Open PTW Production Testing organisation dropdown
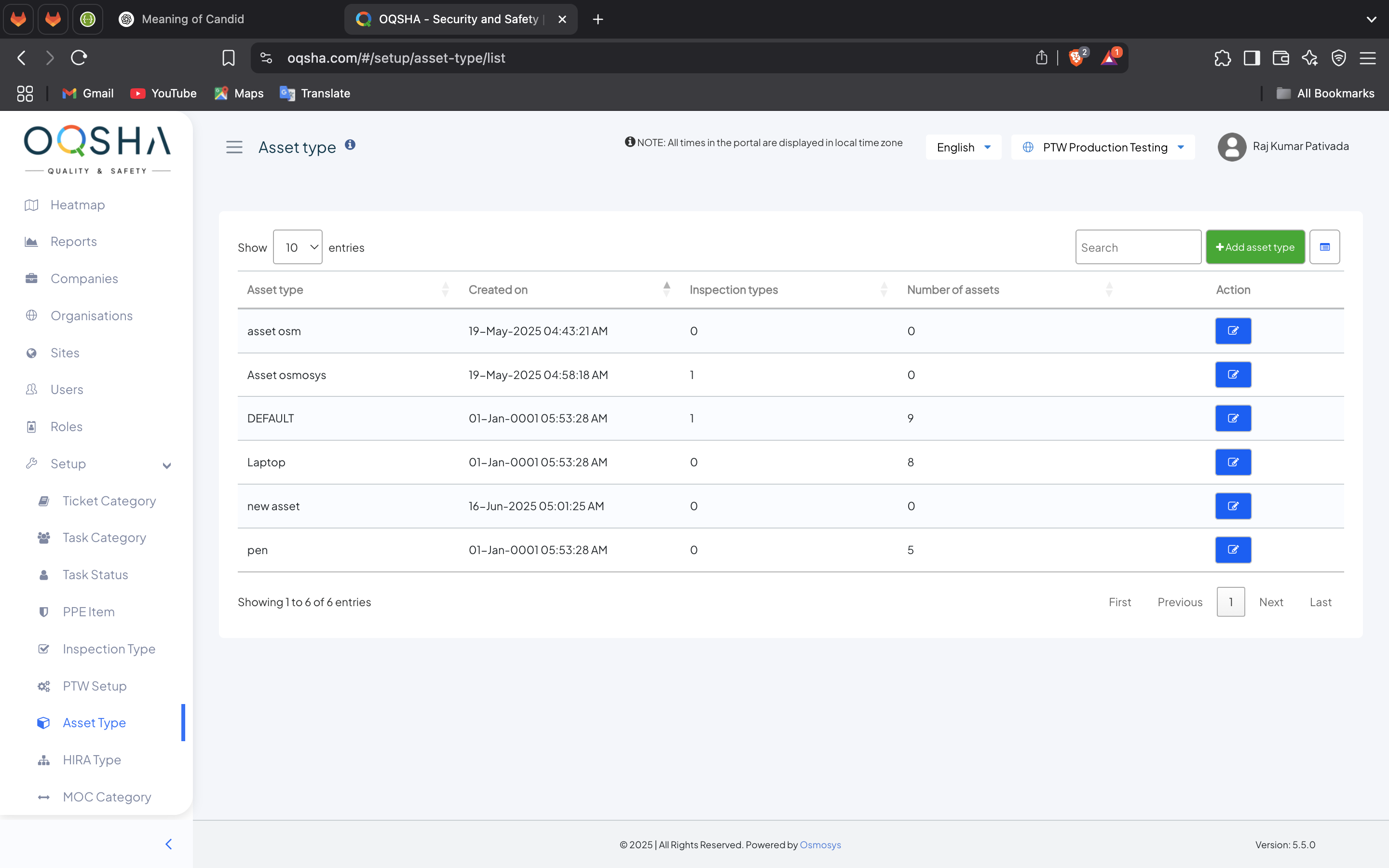The height and width of the screenshot is (868, 1389). pyautogui.click(x=1103, y=147)
